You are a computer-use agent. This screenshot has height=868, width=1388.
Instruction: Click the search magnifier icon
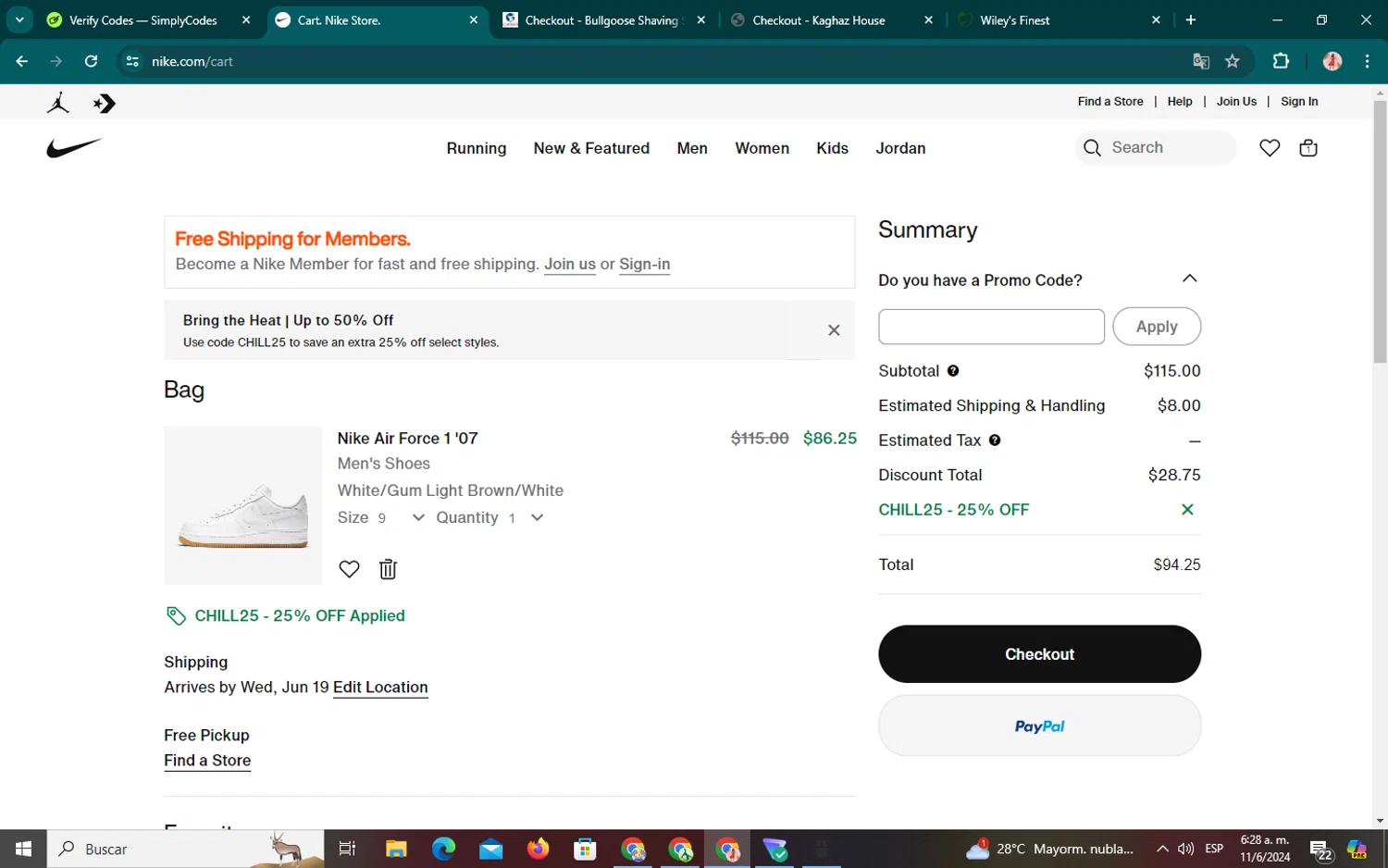[1092, 148]
